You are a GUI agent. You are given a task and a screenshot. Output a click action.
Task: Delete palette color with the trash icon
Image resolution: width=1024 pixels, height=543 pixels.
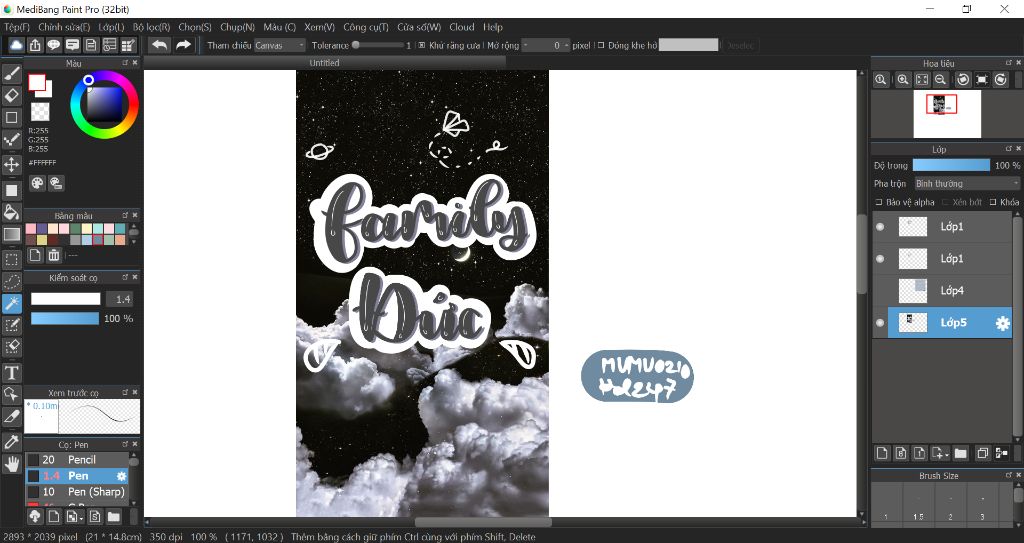pyautogui.click(x=54, y=255)
